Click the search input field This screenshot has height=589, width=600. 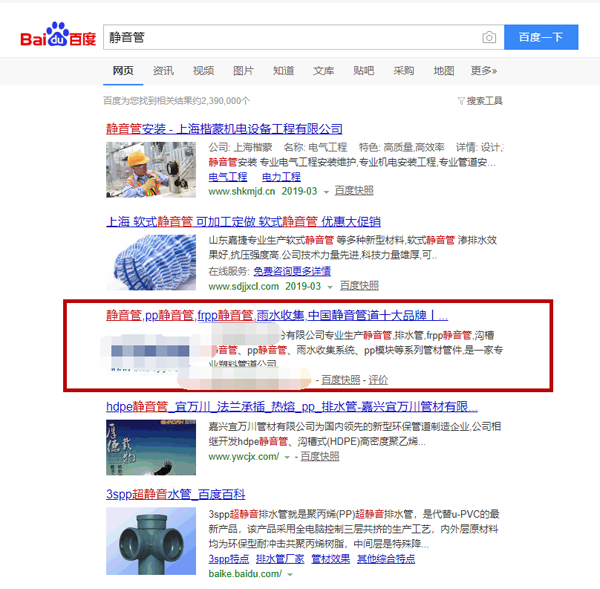(x=292, y=38)
